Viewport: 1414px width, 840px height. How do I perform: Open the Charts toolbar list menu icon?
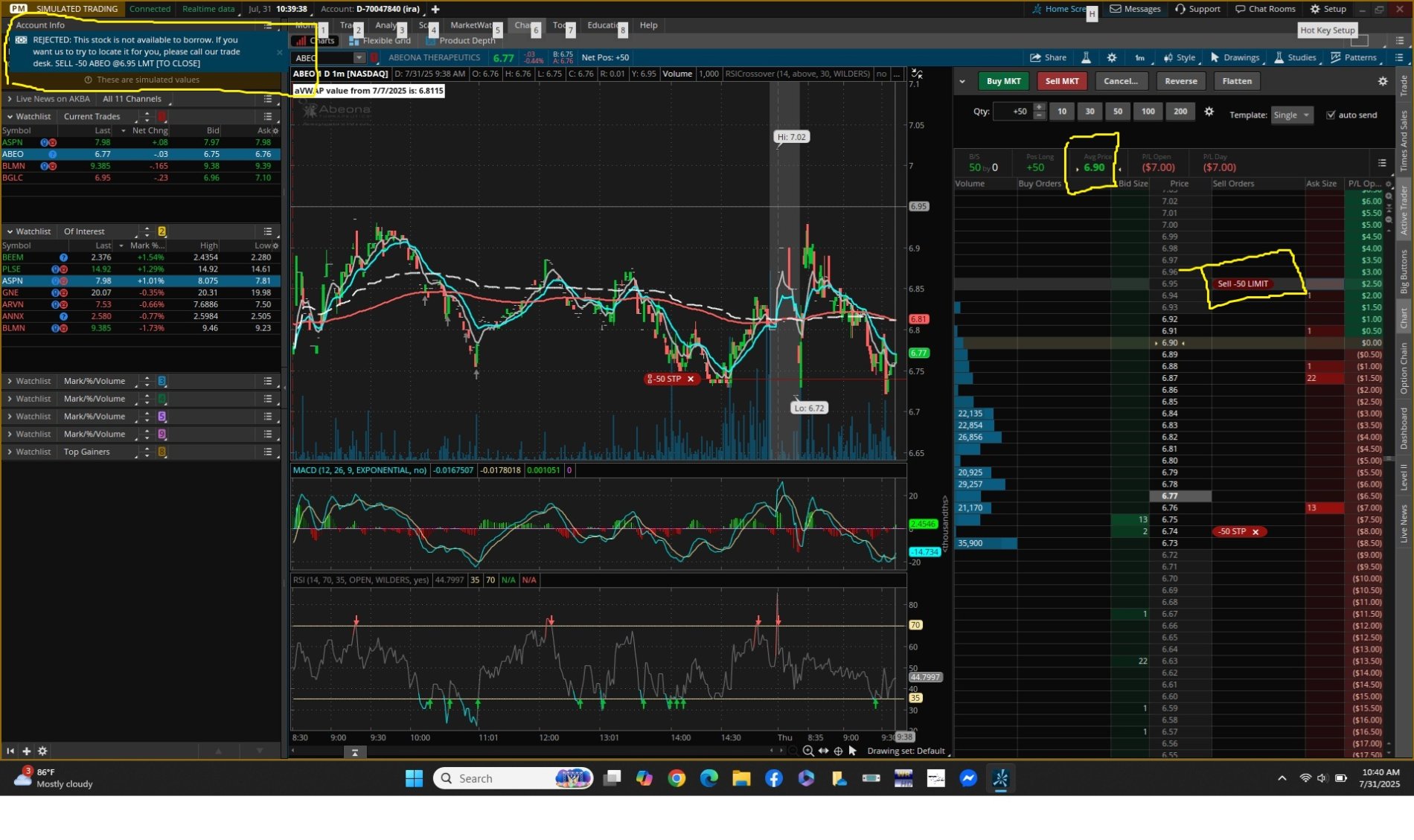[x=1399, y=57]
